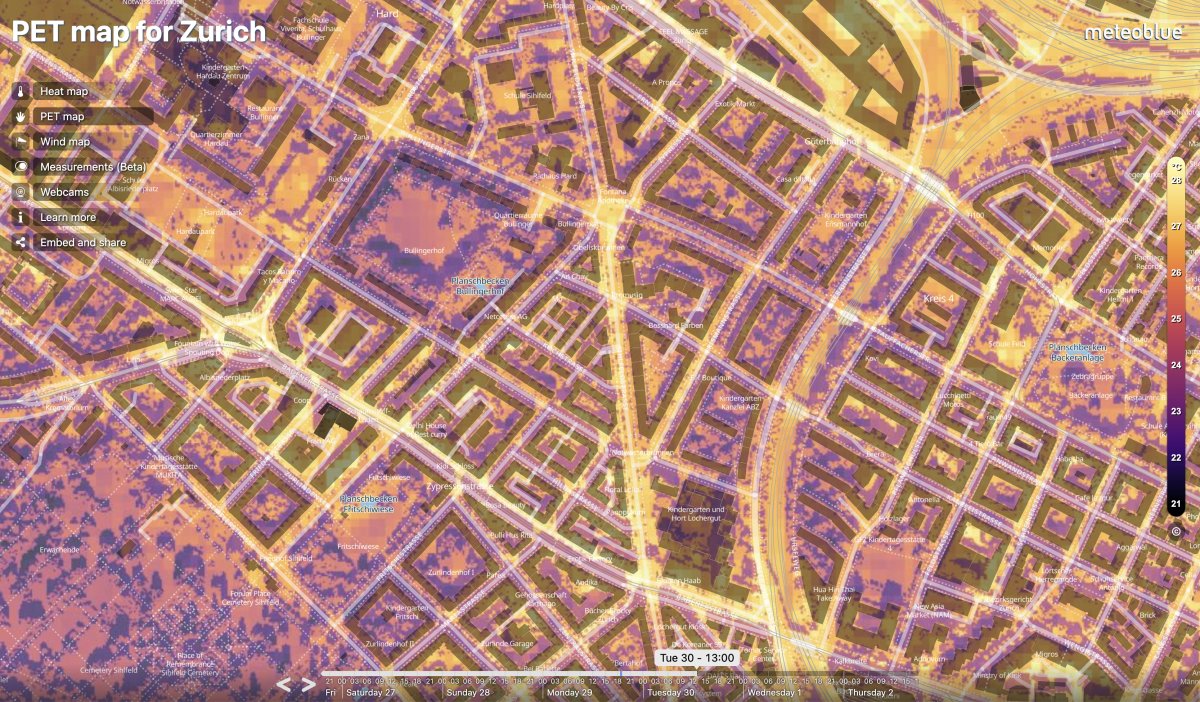This screenshot has width=1200, height=702.
Task: Click the info 'i' icon
Action: tap(20, 217)
